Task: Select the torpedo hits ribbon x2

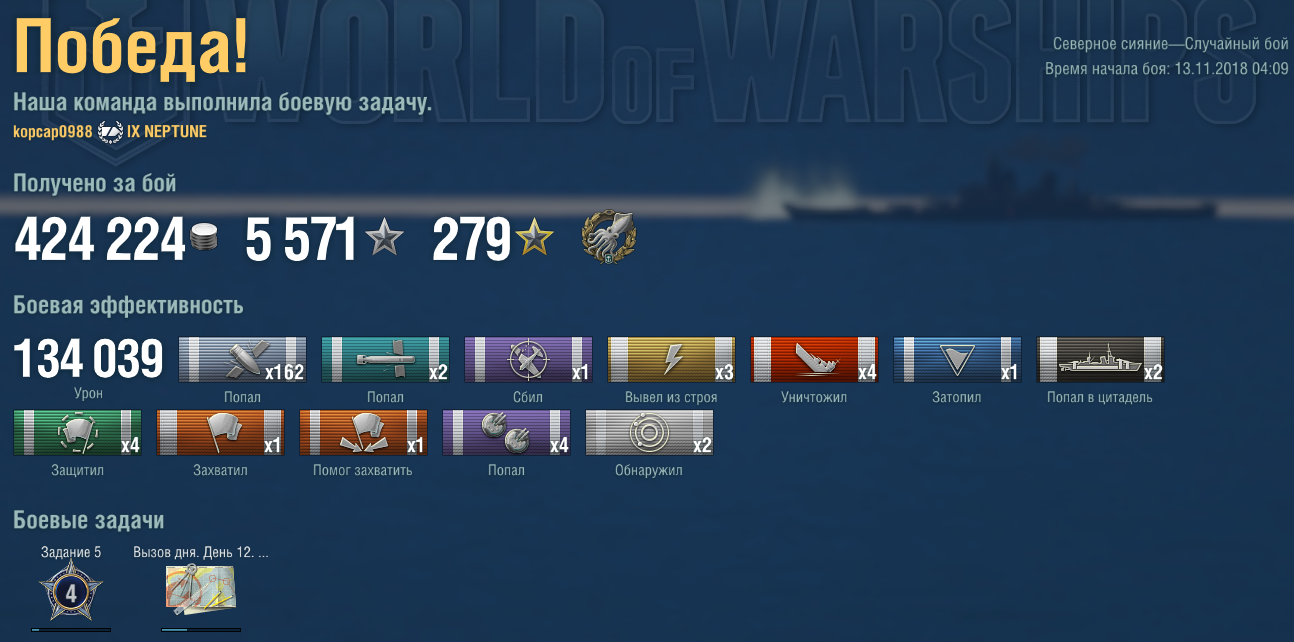Action: click(x=385, y=360)
